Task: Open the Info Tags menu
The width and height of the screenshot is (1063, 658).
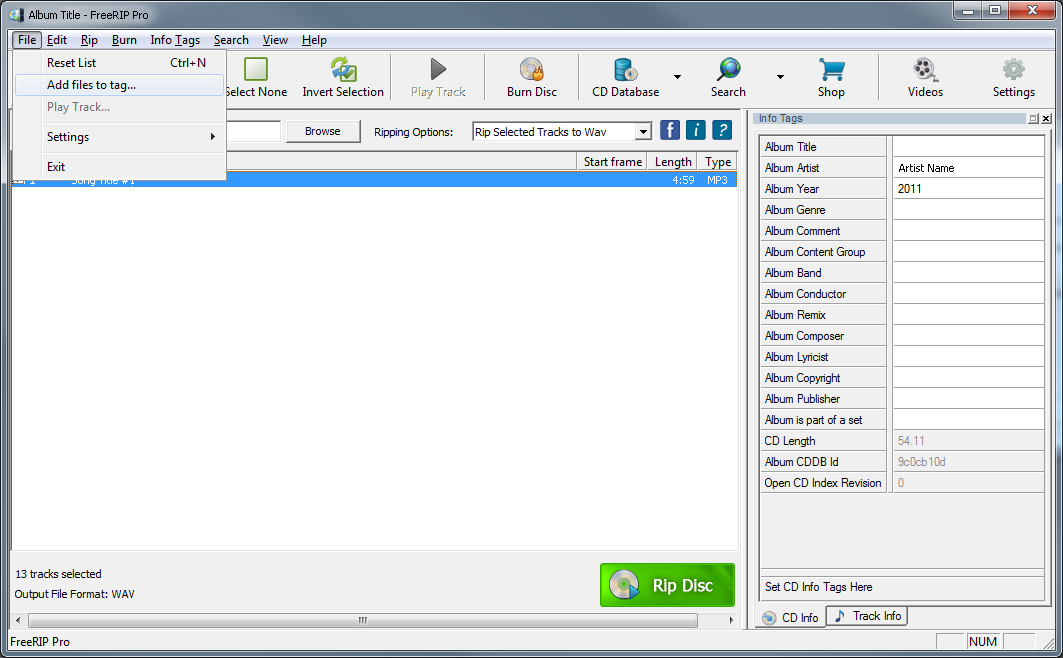Action: pyautogui.click(x=175, y=40)
